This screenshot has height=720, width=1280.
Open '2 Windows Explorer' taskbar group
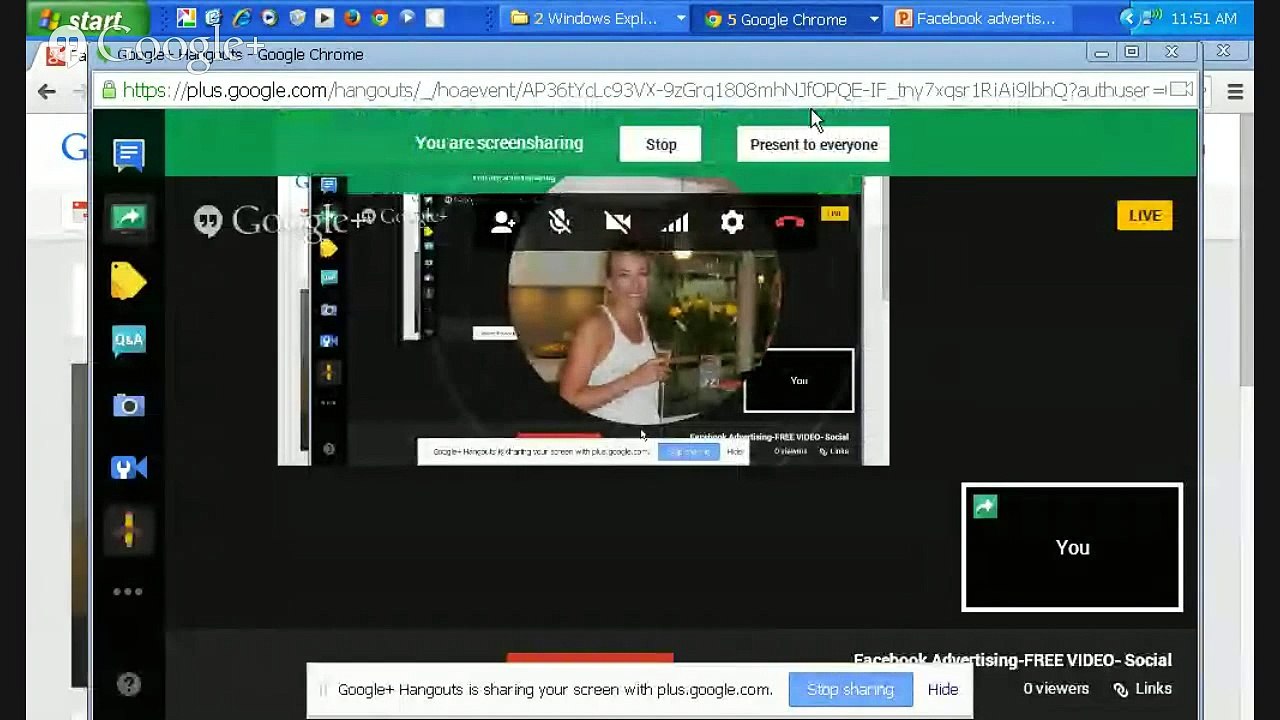[597, 18]
